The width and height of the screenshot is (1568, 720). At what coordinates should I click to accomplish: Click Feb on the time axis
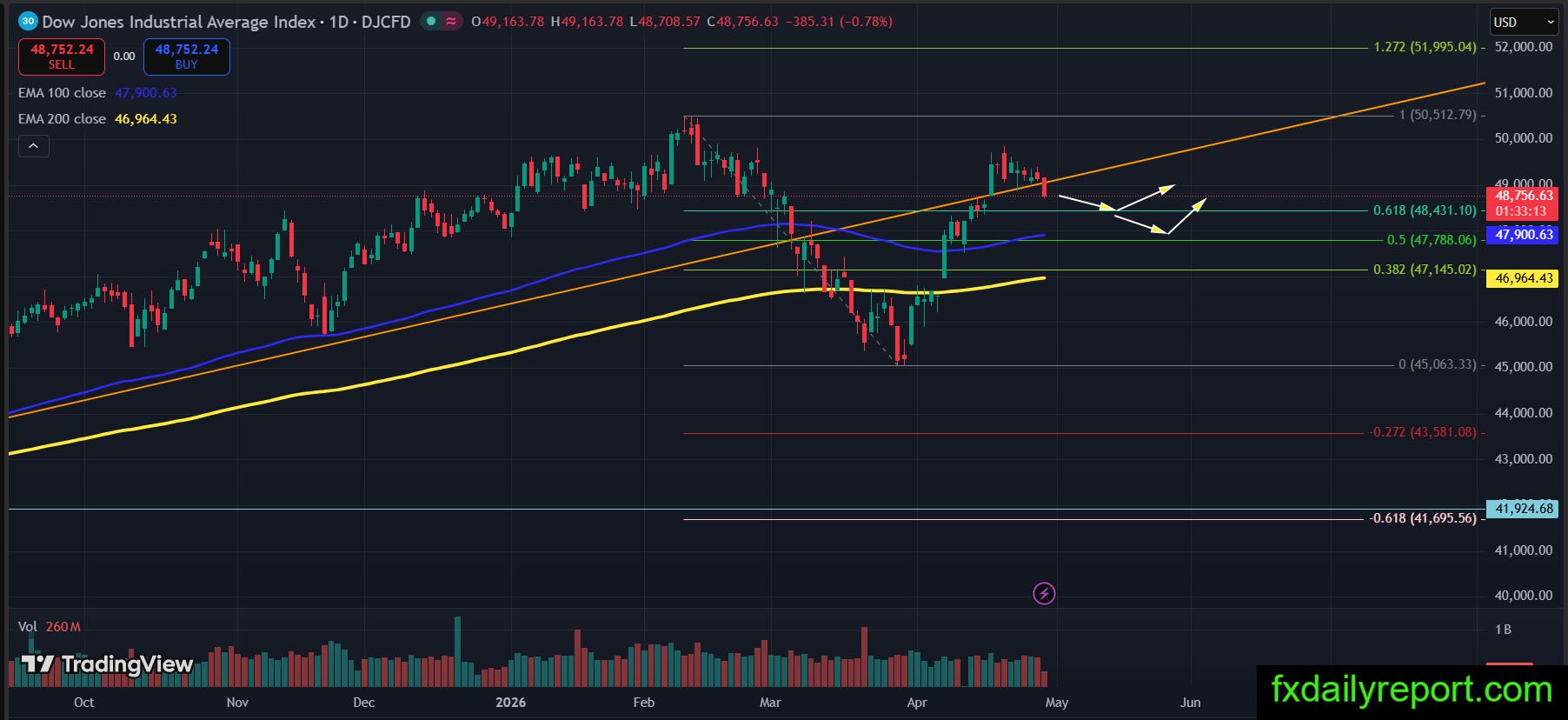tap(644, 702)
